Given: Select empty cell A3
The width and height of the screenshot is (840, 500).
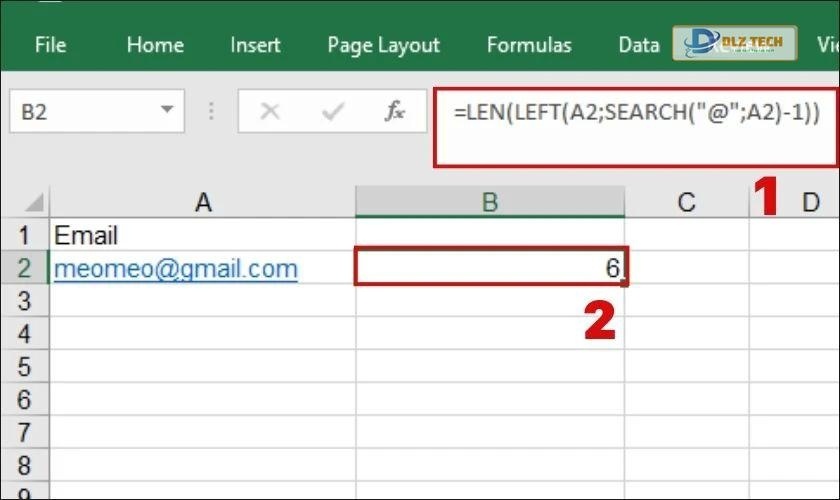Looking at the screenshot, I should (202, 301).
